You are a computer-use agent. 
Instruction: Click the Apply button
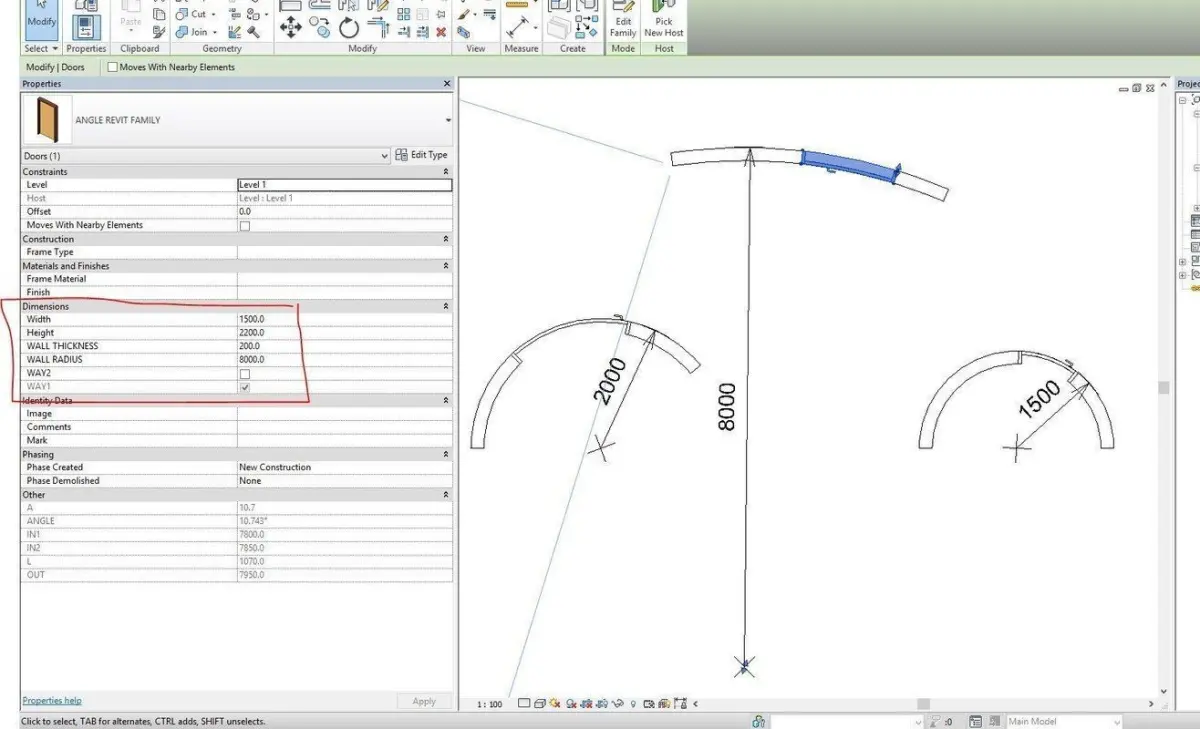424,701
